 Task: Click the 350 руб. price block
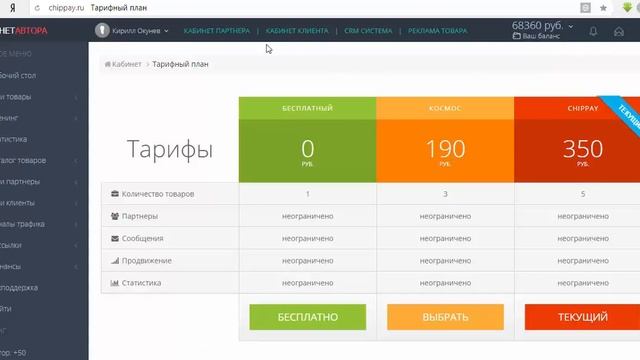click(577, 151)
